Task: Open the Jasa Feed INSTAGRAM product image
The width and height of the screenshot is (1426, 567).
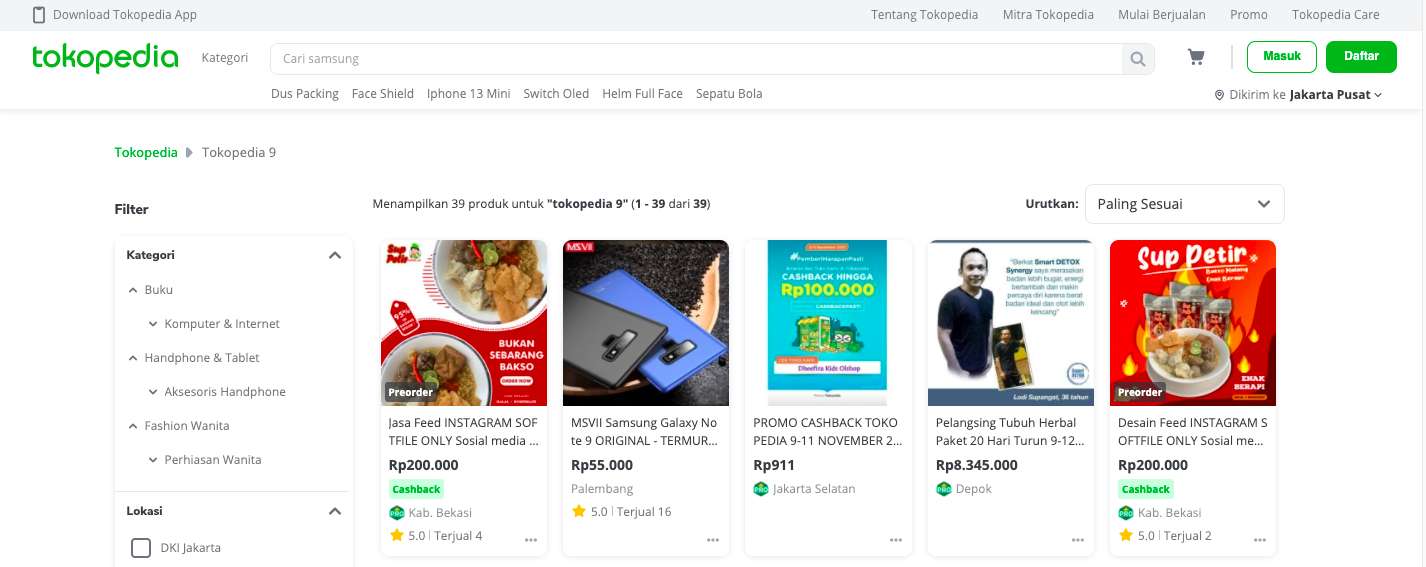Action: coord(464,323)
